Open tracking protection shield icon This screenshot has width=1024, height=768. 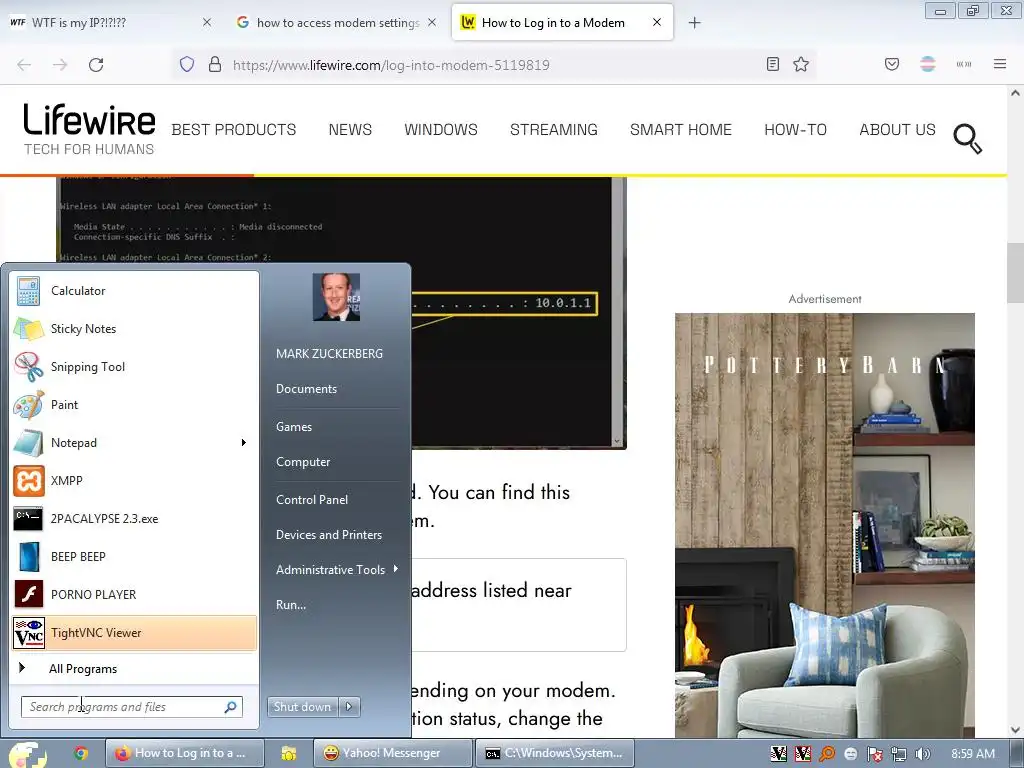(x=187, y=64)
